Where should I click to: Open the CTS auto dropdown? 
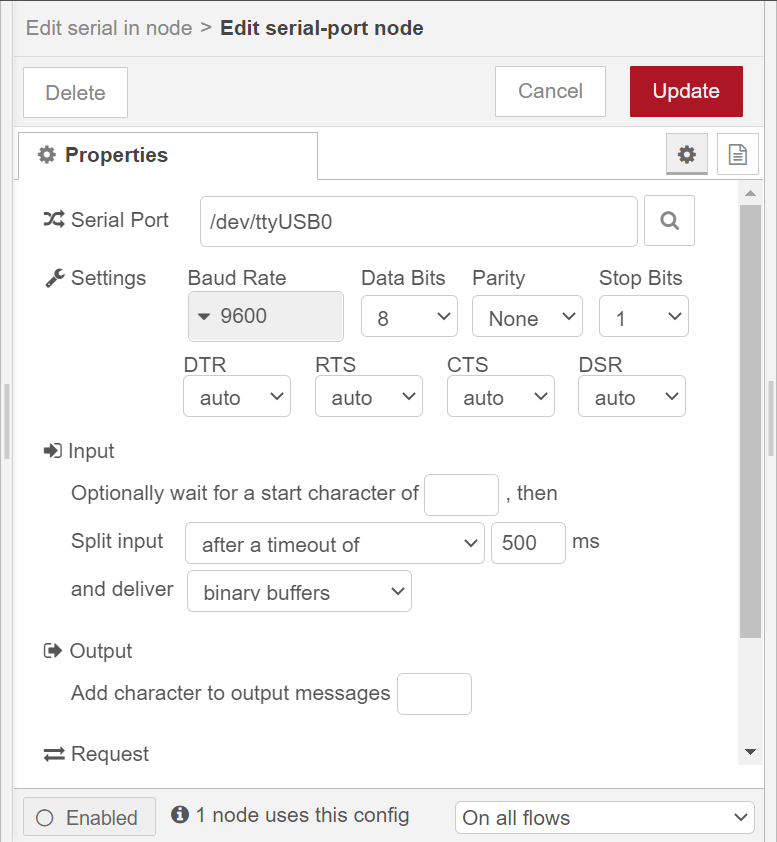[x=500, y=396]
